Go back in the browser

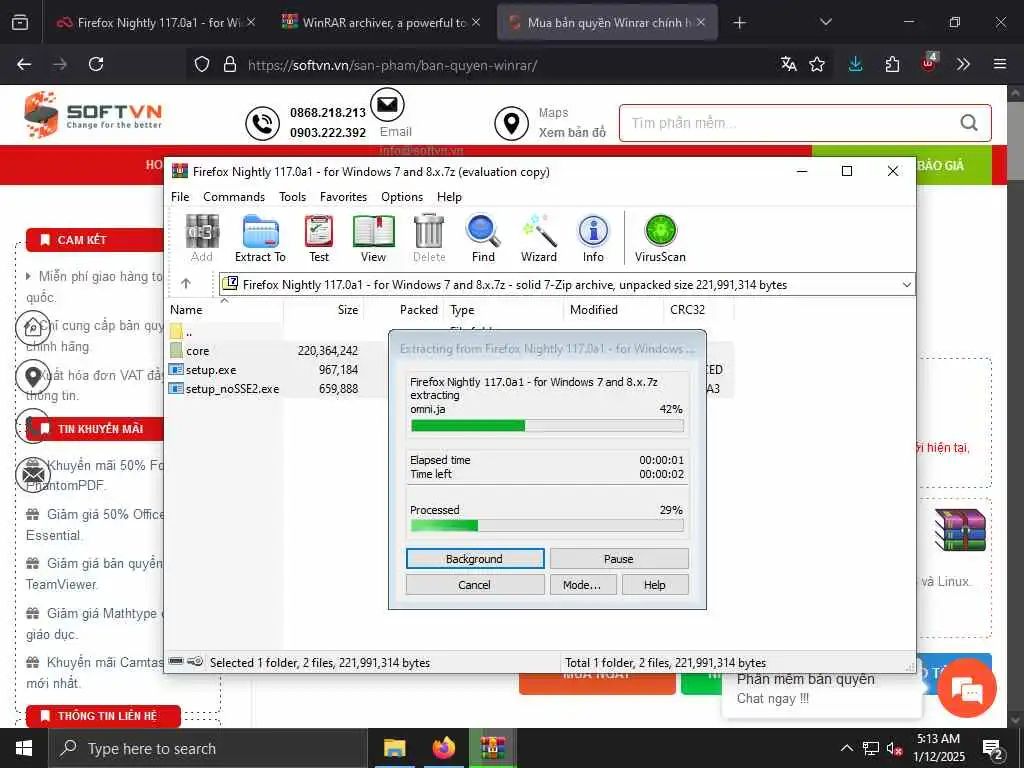[x=24, y=64]
